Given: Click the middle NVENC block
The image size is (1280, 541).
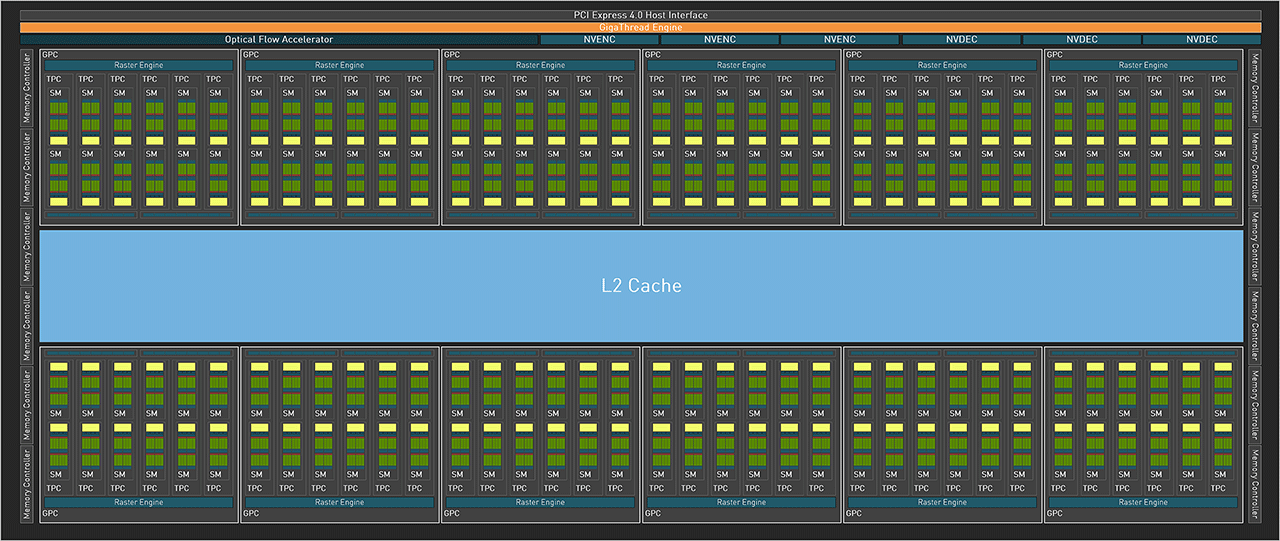Looking at the screenshot, I should (719, 40).
